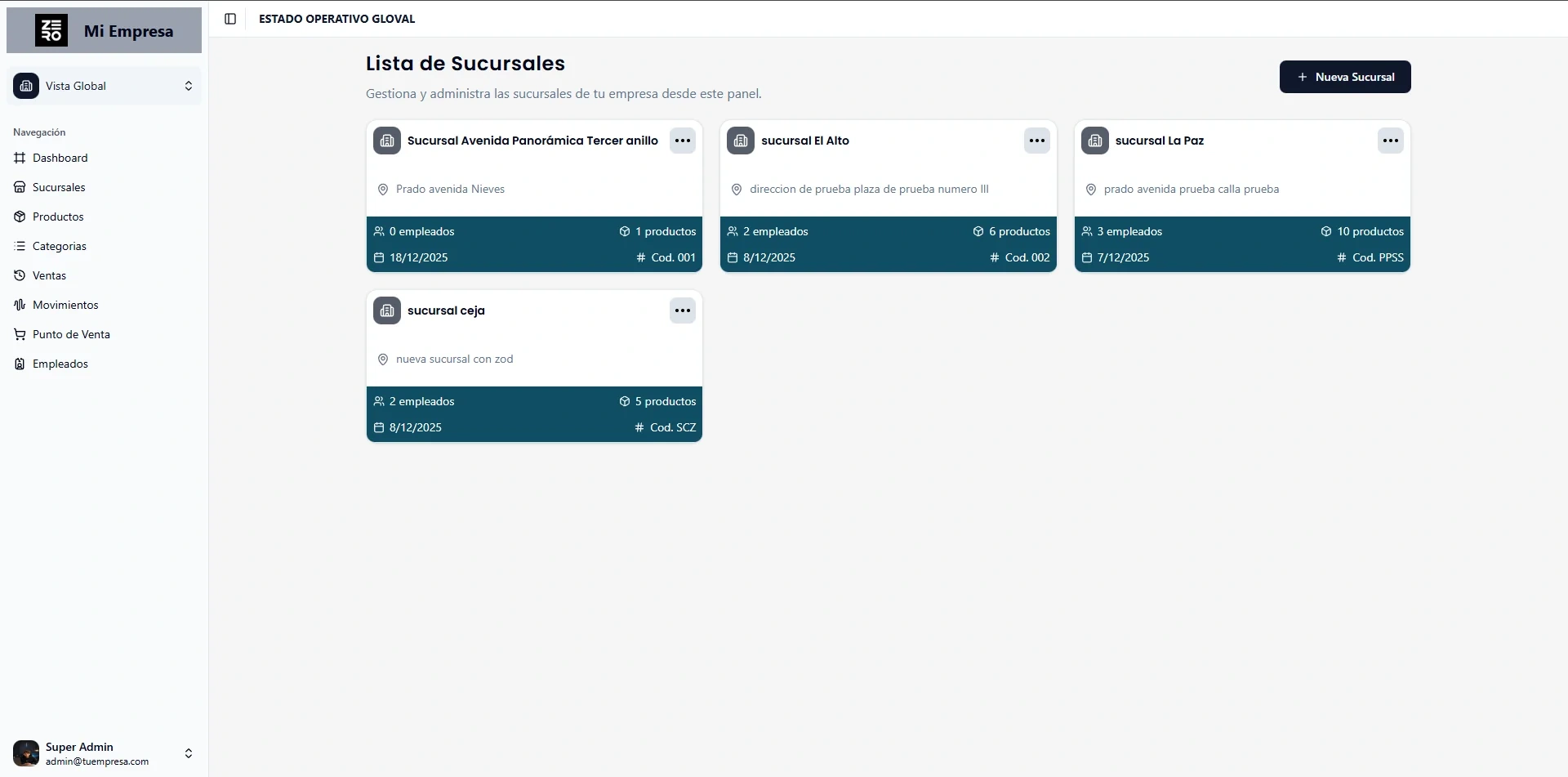Open options menu for Sucursal Avenida Panorámica
This screenshot has height=777, width=1568.
(683, 141)
